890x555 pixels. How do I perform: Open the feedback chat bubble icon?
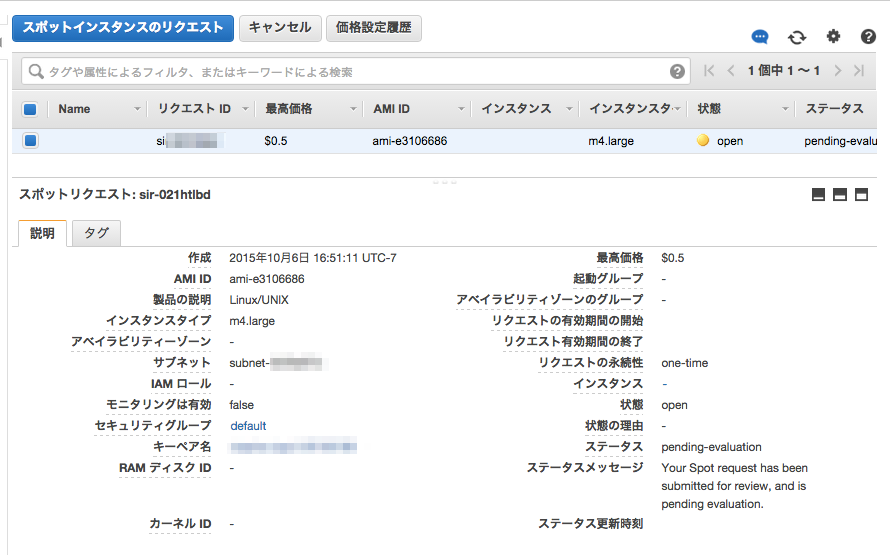click(759, 37)
